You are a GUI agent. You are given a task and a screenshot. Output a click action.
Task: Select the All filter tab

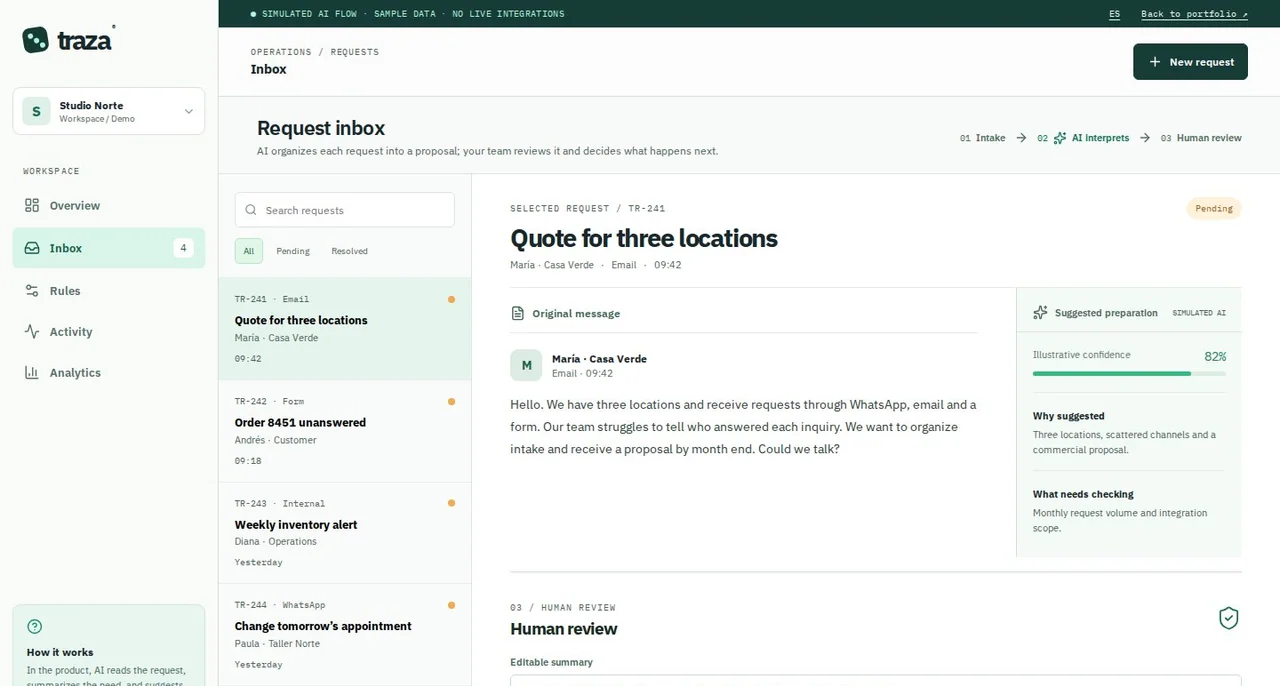coord(249,251)
